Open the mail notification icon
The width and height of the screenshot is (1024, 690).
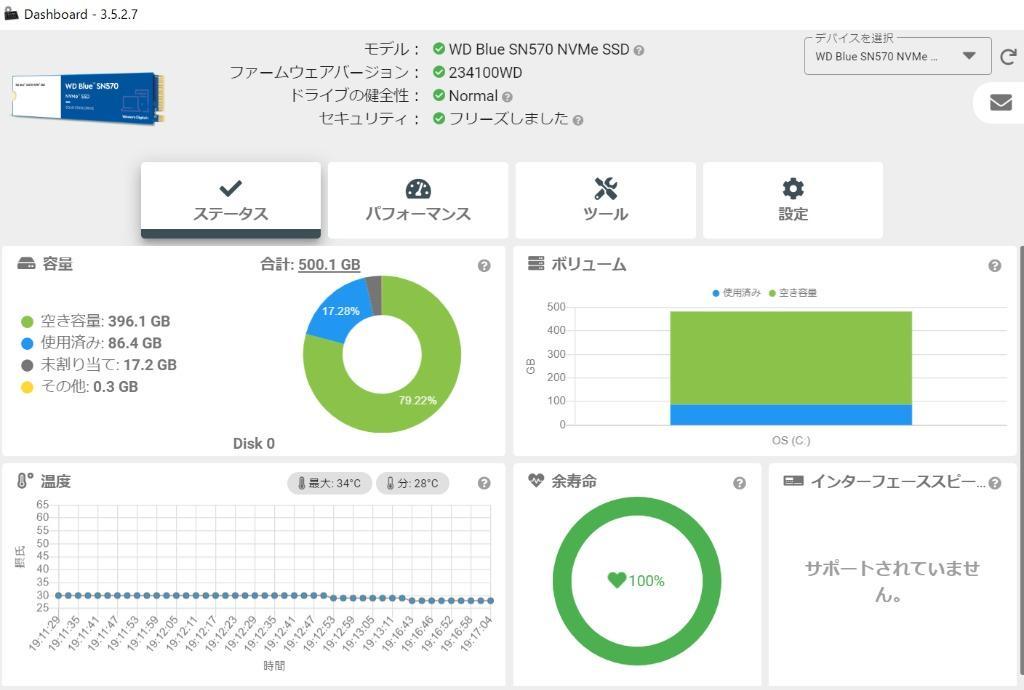[1000, 102]
